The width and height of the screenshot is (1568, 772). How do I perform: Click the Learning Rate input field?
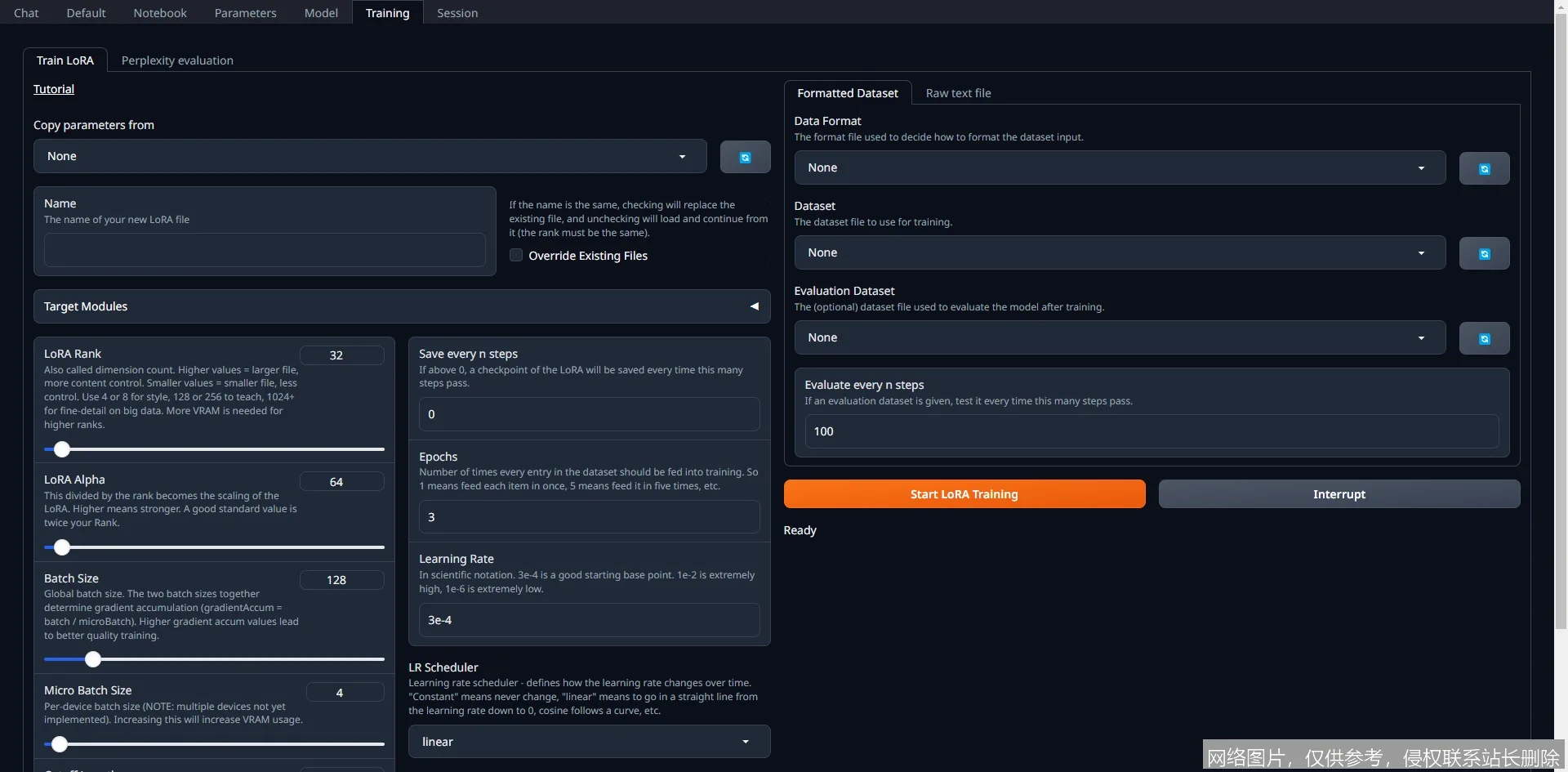[x=588, y=620]
